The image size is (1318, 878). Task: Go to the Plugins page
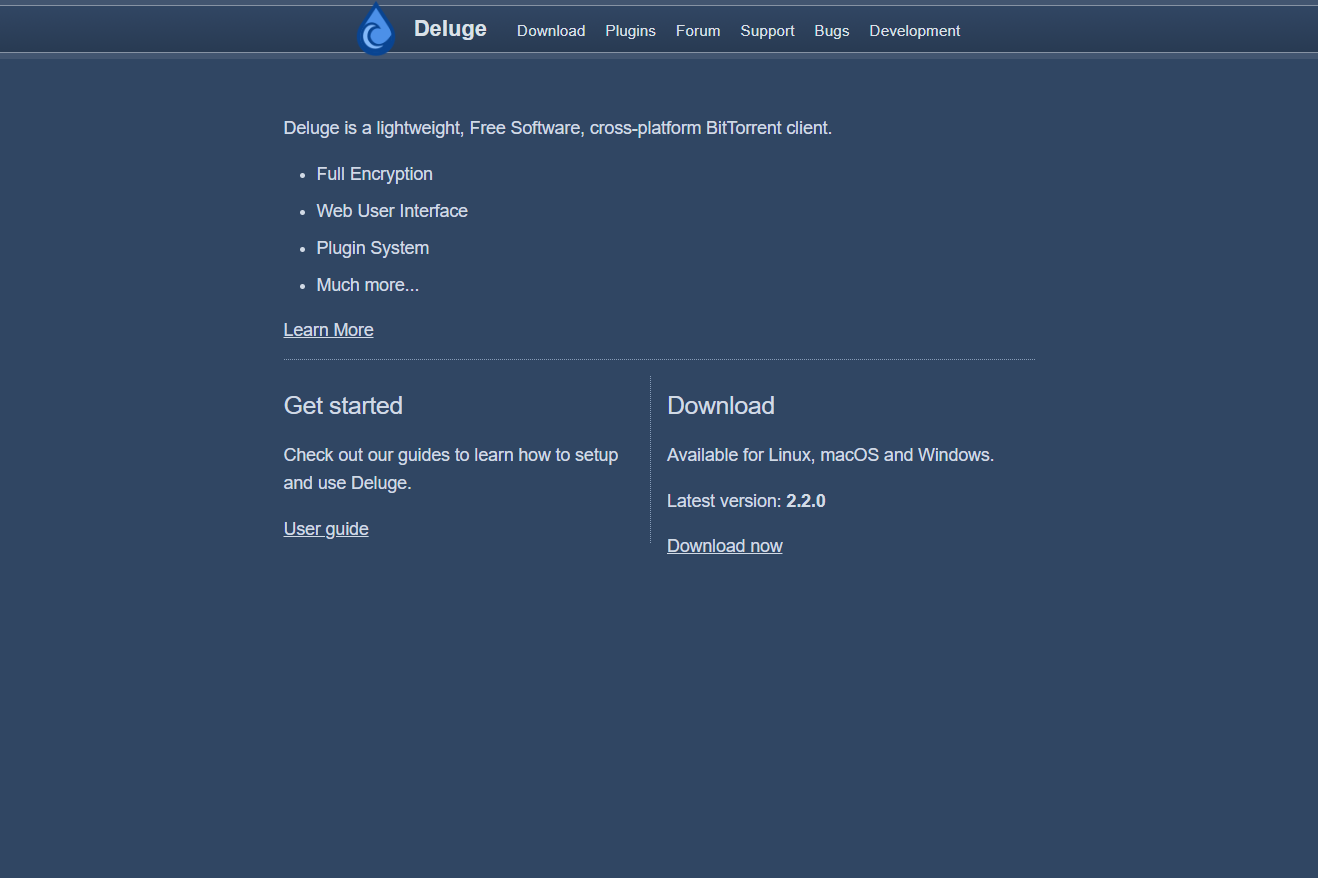(x=630, y=31)
